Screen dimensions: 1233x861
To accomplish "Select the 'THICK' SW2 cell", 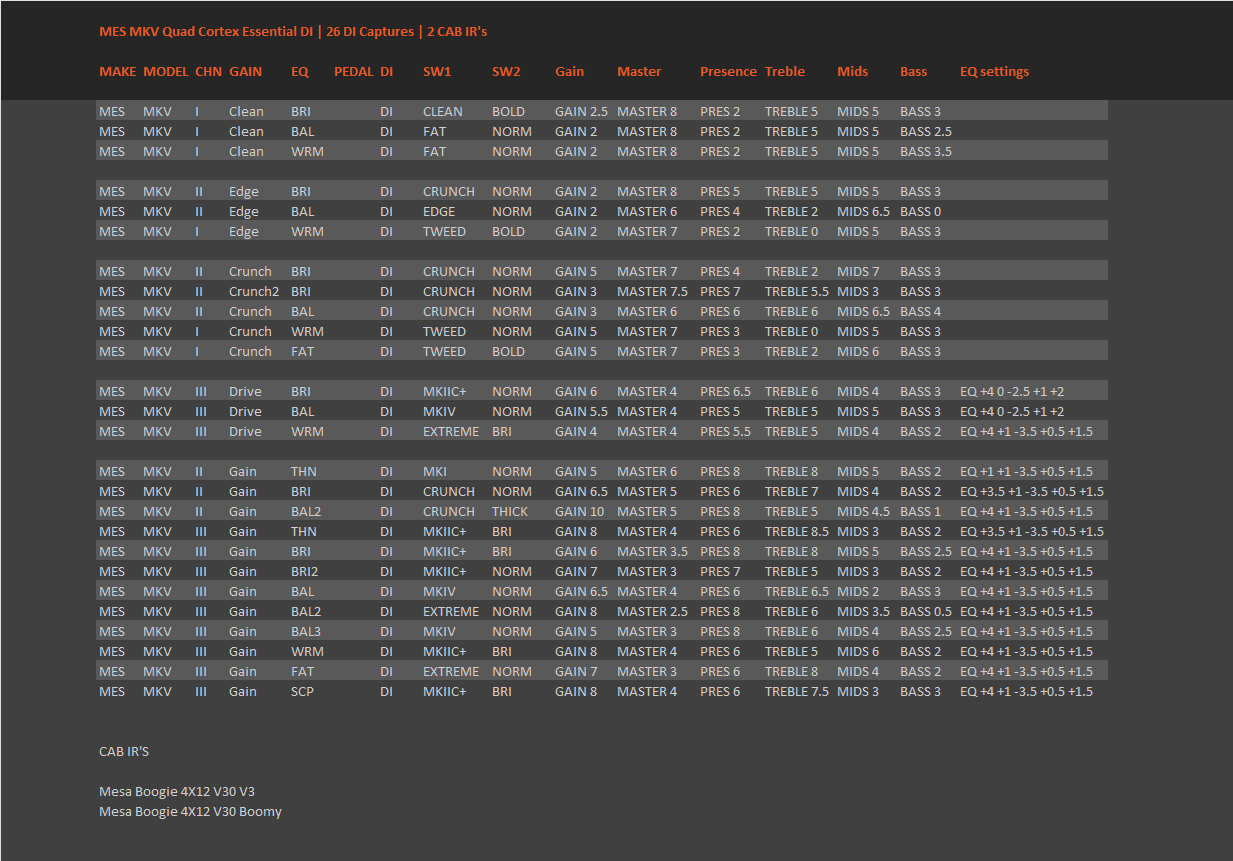I will click(510, 512).
